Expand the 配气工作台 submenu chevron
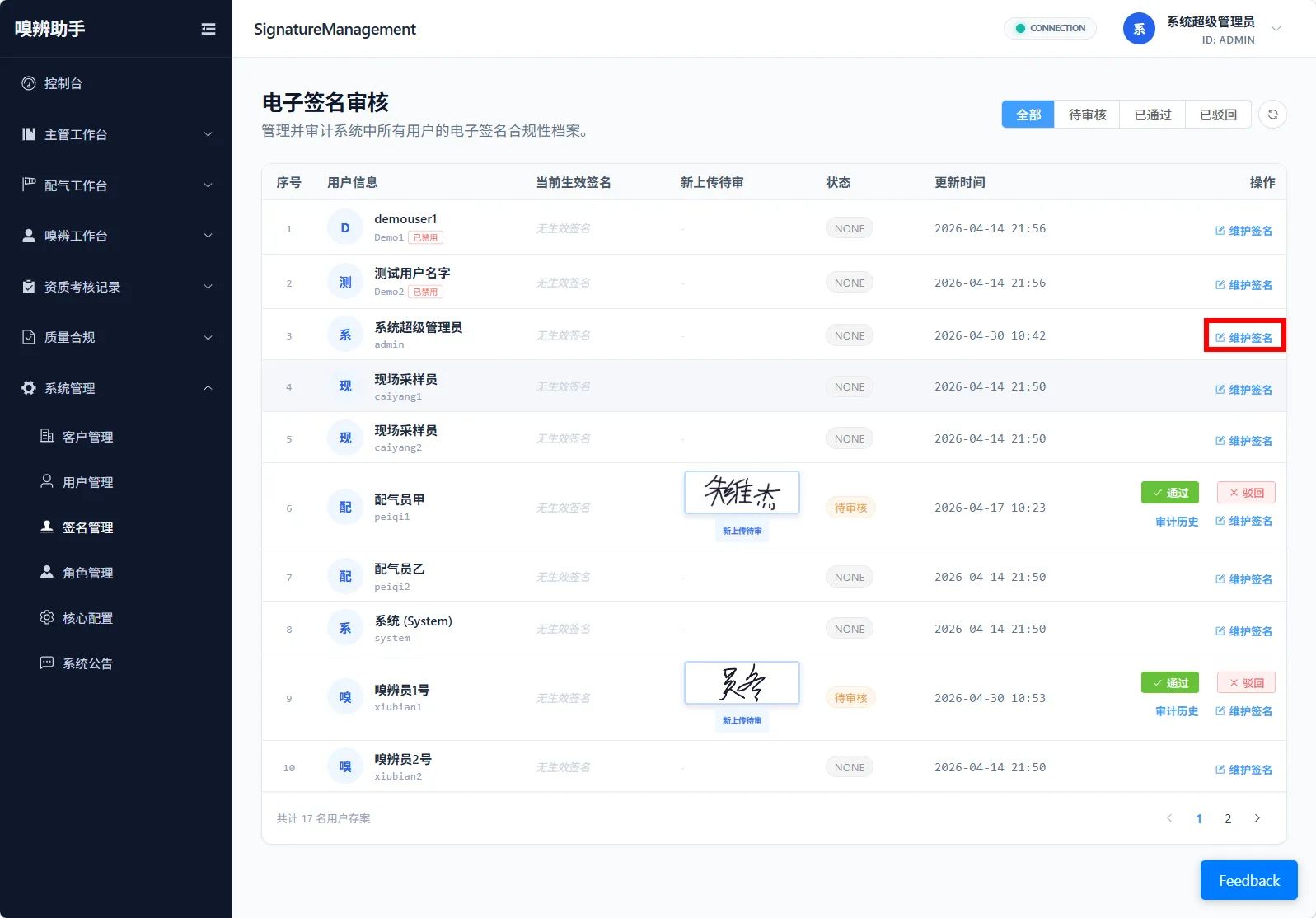1316x918 pixels. [208, 185]
